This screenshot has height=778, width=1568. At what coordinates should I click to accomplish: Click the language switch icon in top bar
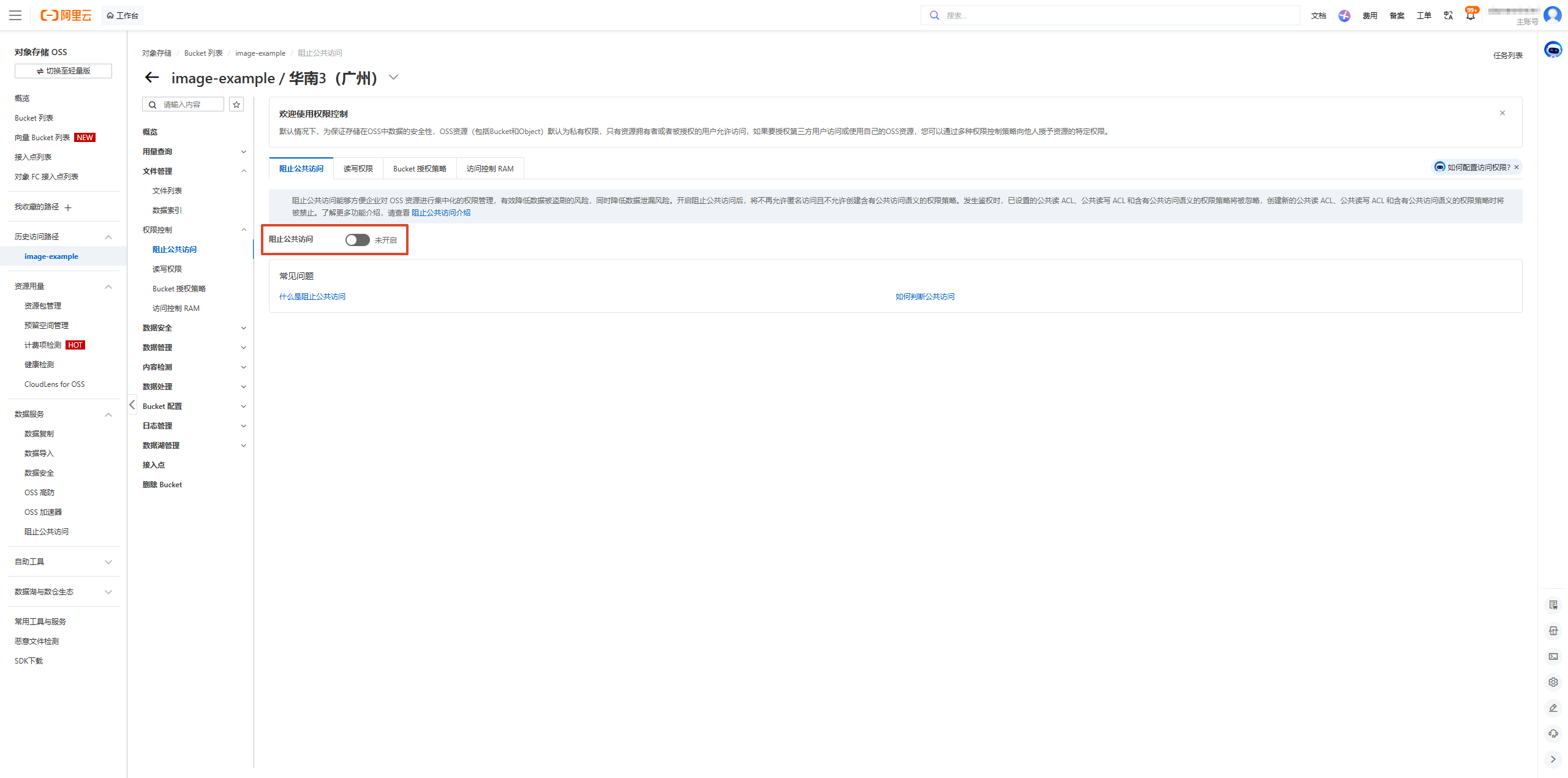pyautogui.click(x=1448, y=15)
